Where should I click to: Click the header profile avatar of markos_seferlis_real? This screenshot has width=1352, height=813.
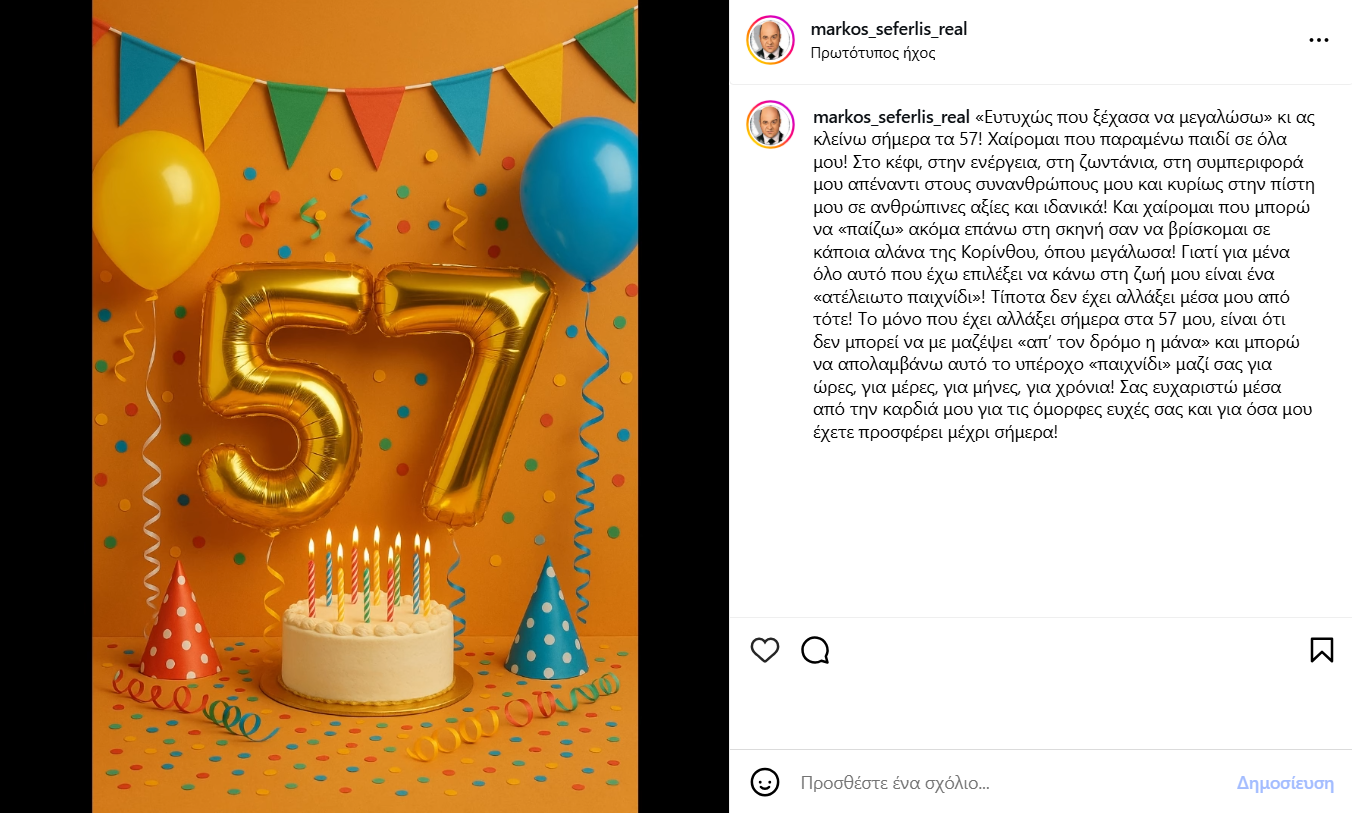(771, 40)
